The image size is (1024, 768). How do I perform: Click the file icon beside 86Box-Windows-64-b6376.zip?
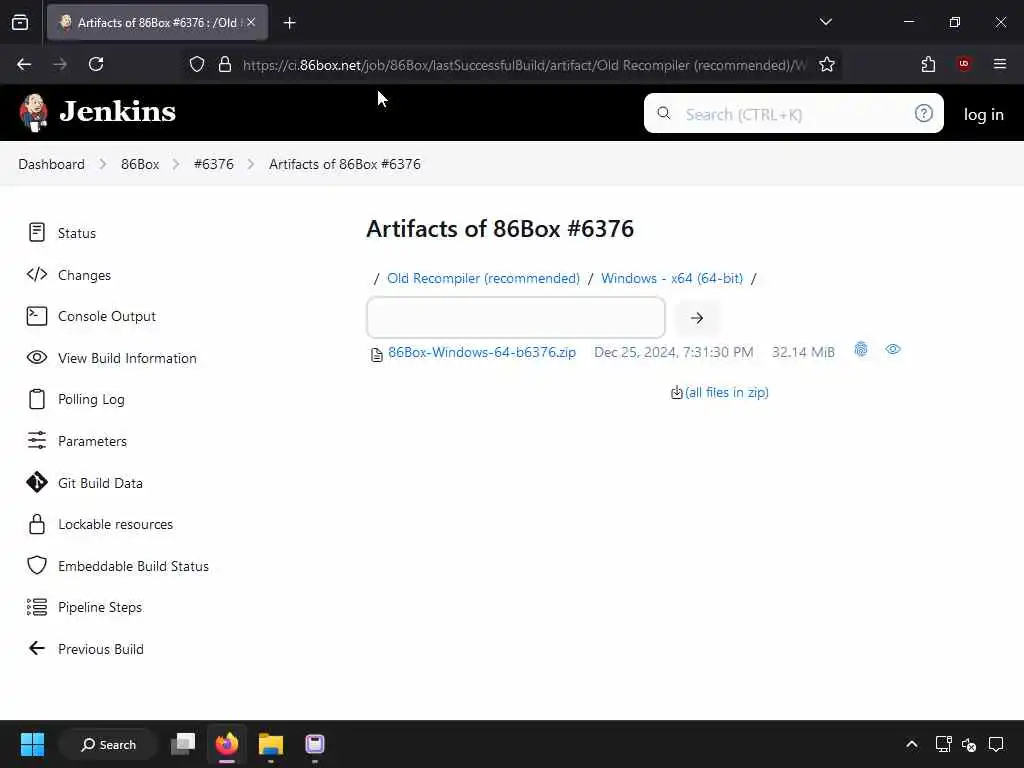(376, 355)
